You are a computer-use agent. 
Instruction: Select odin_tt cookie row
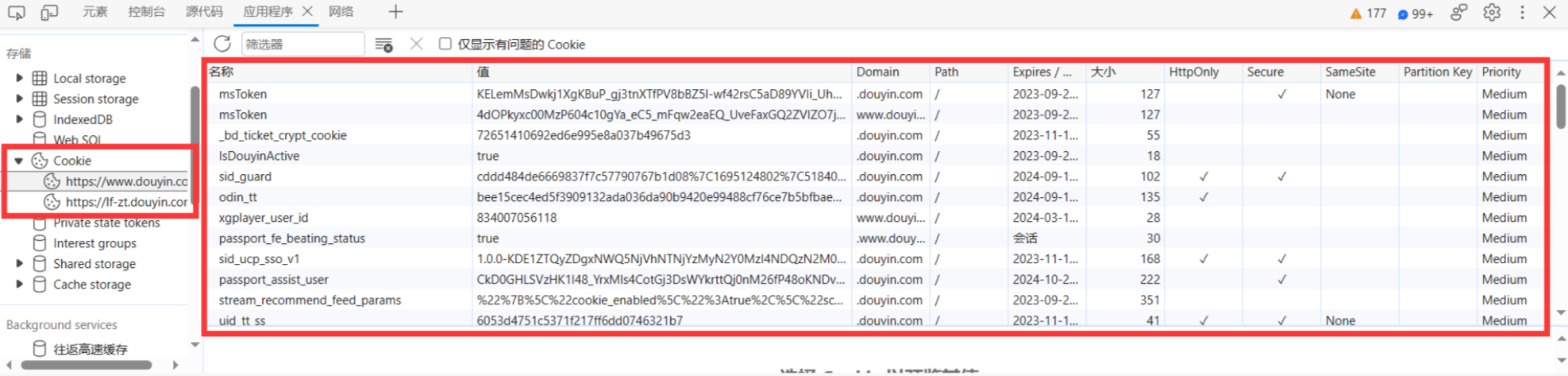click(875, 197)
